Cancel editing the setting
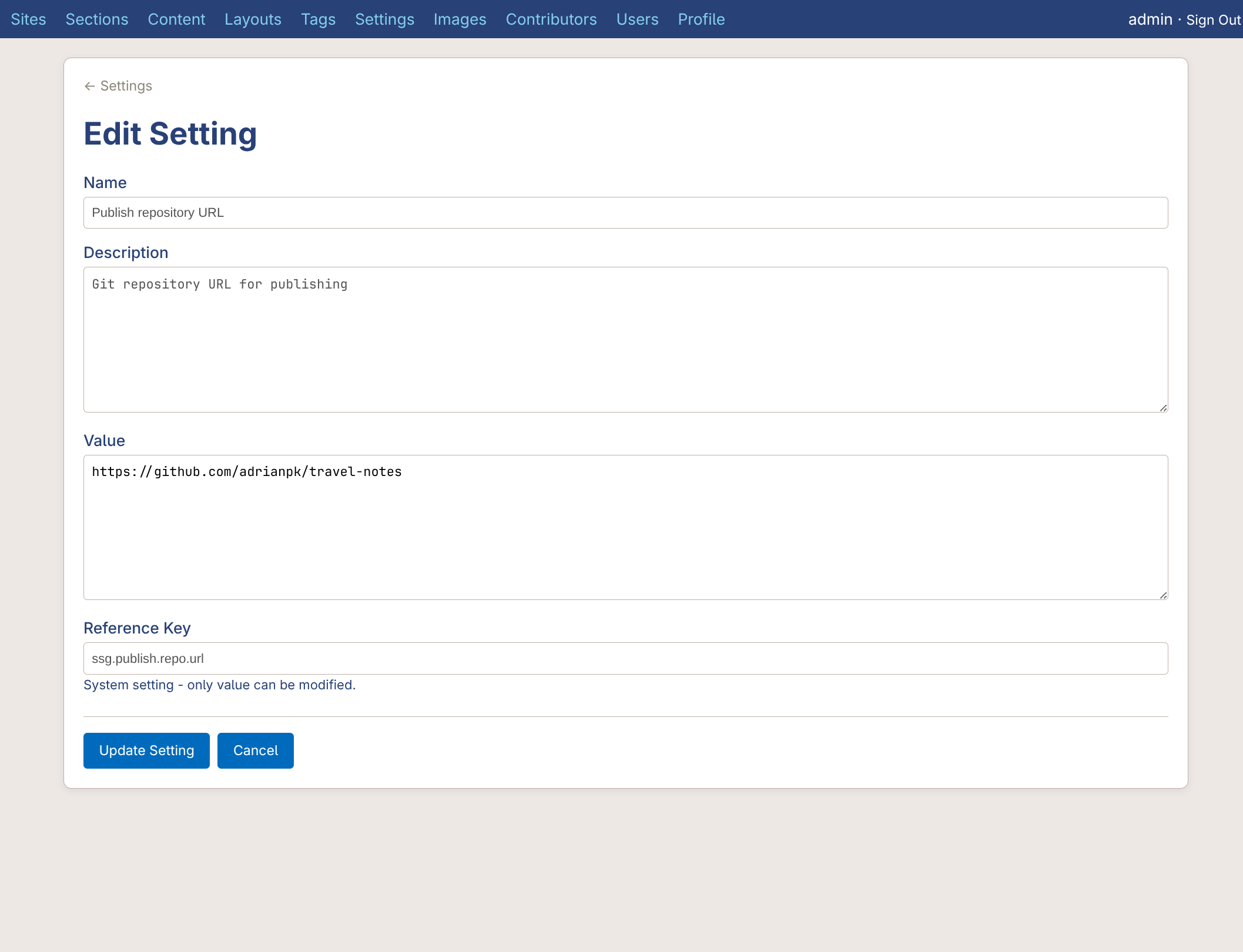1243x952 pixels. (x=256, y=750)
